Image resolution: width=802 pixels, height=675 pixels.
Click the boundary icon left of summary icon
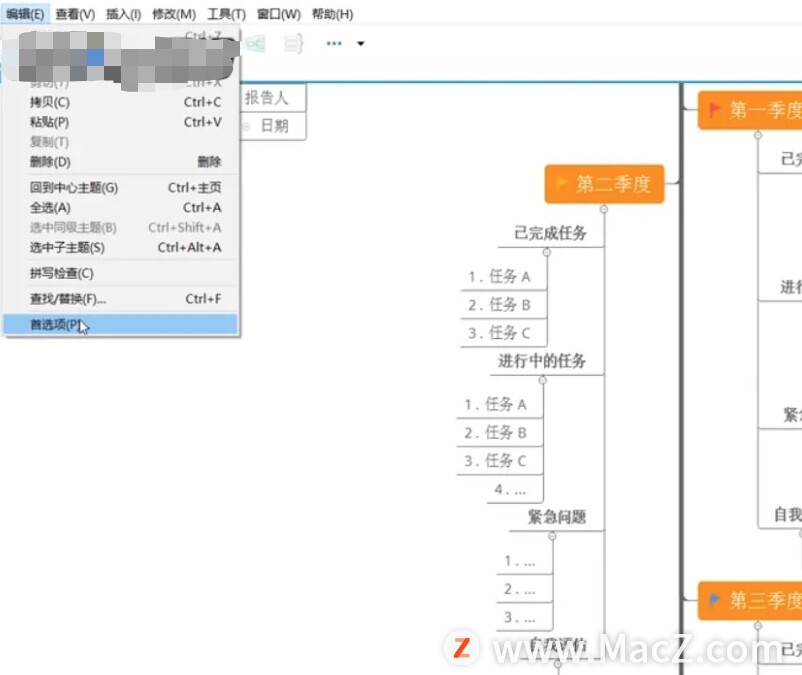[x=255, y=43]
